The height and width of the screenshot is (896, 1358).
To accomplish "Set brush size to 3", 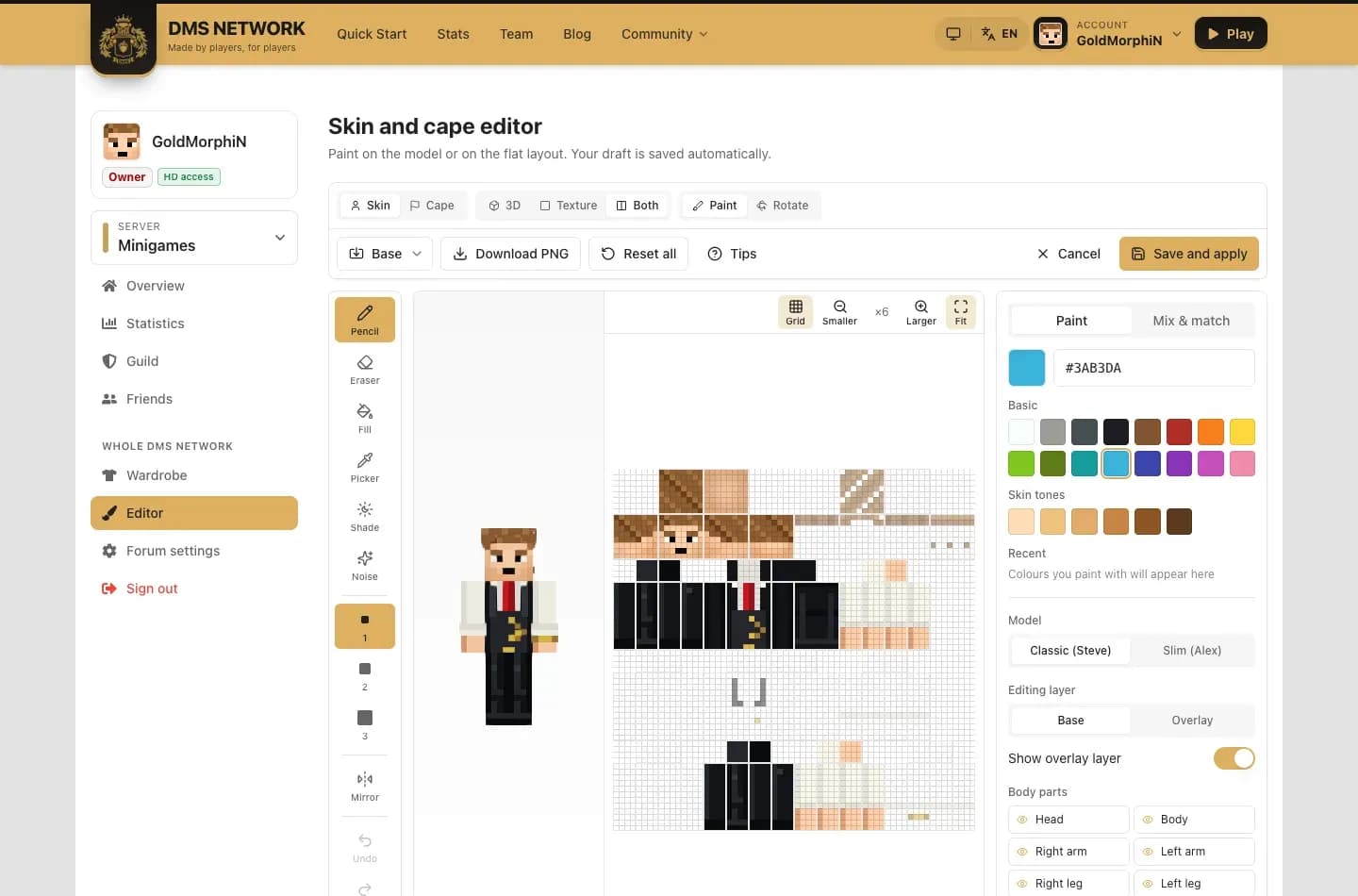I will point(365,724).
